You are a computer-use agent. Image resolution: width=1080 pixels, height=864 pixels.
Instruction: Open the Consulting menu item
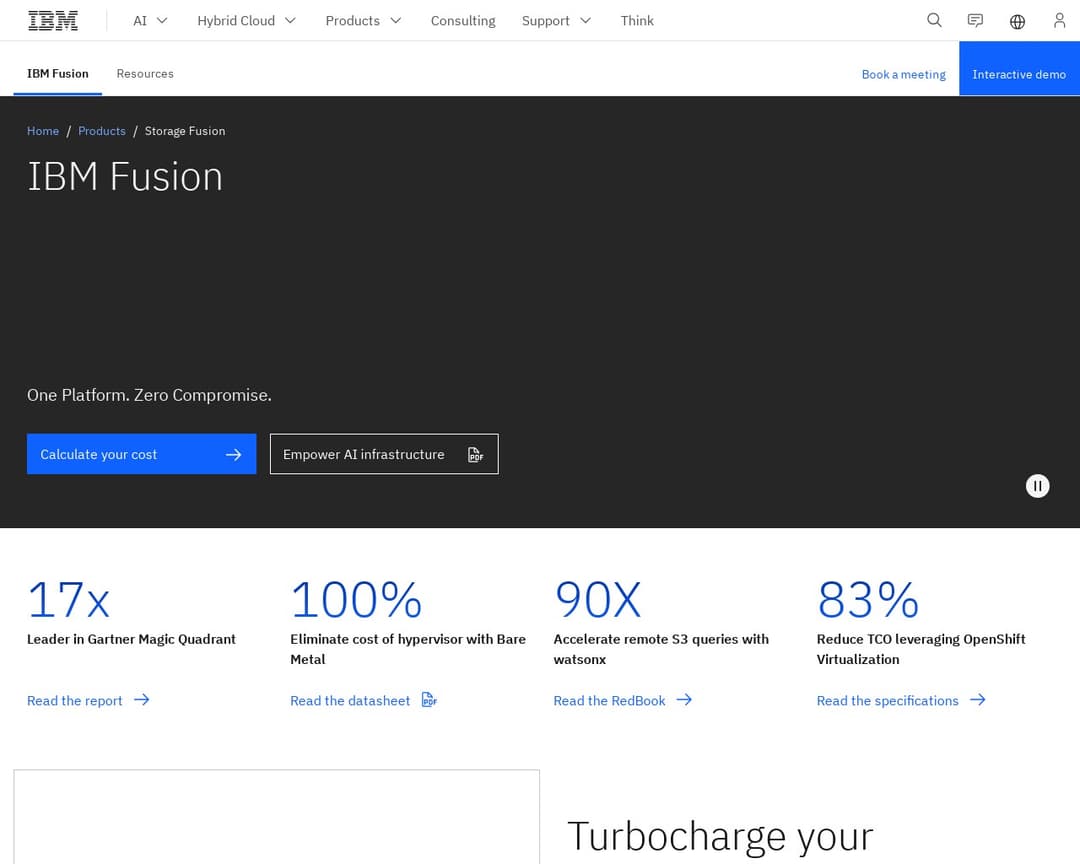click(x=463, y=21)
